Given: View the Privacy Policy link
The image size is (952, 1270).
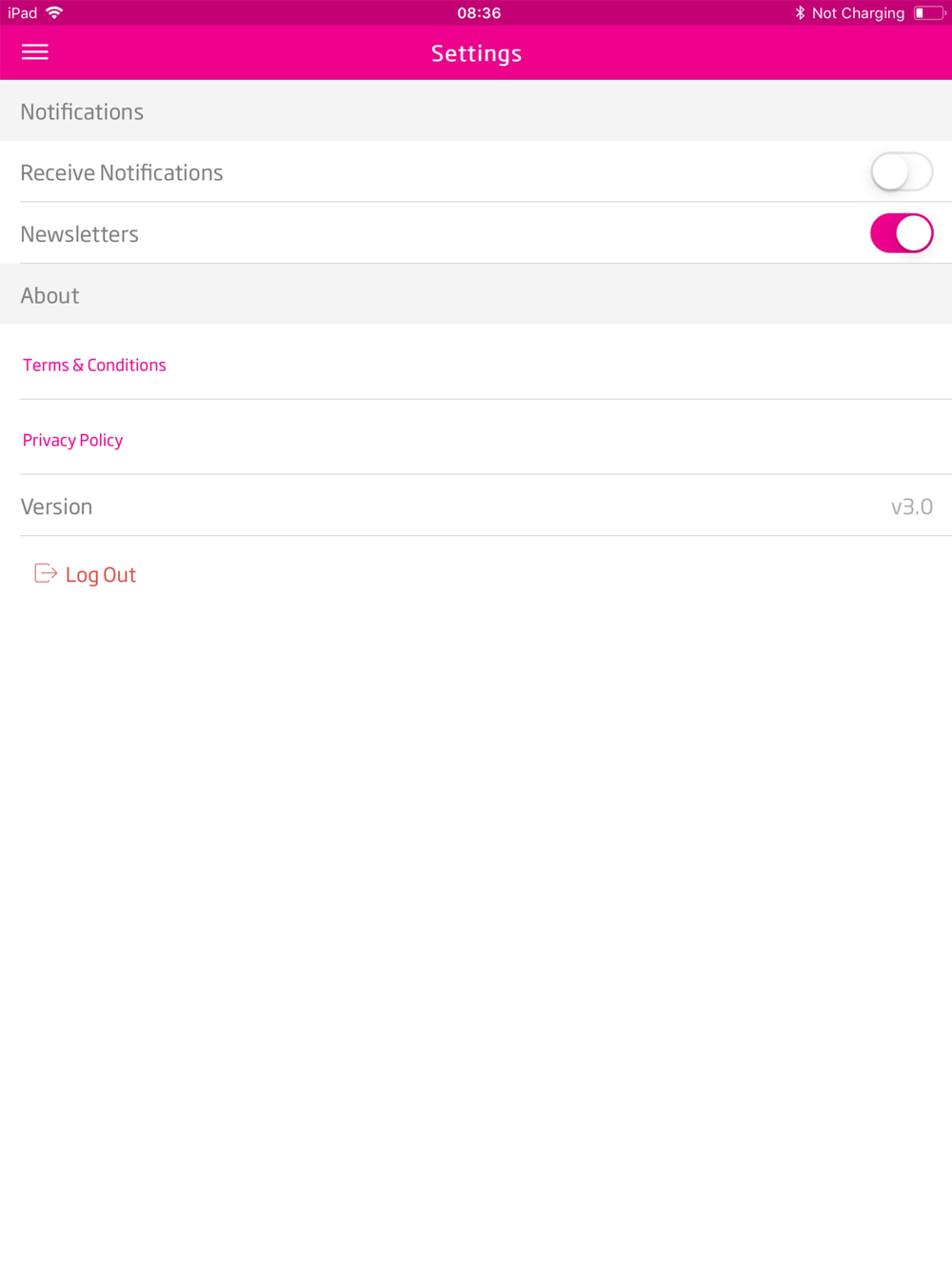Looking at the screenshot, I should click(x=72, y=440).
